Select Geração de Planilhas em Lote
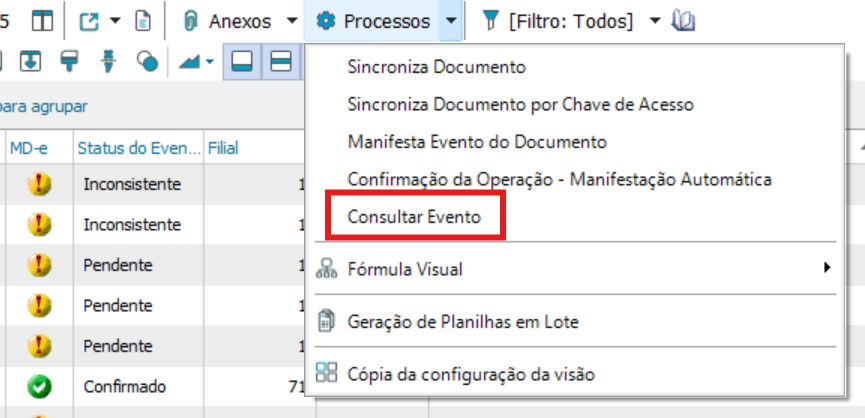 coord(462,322)
